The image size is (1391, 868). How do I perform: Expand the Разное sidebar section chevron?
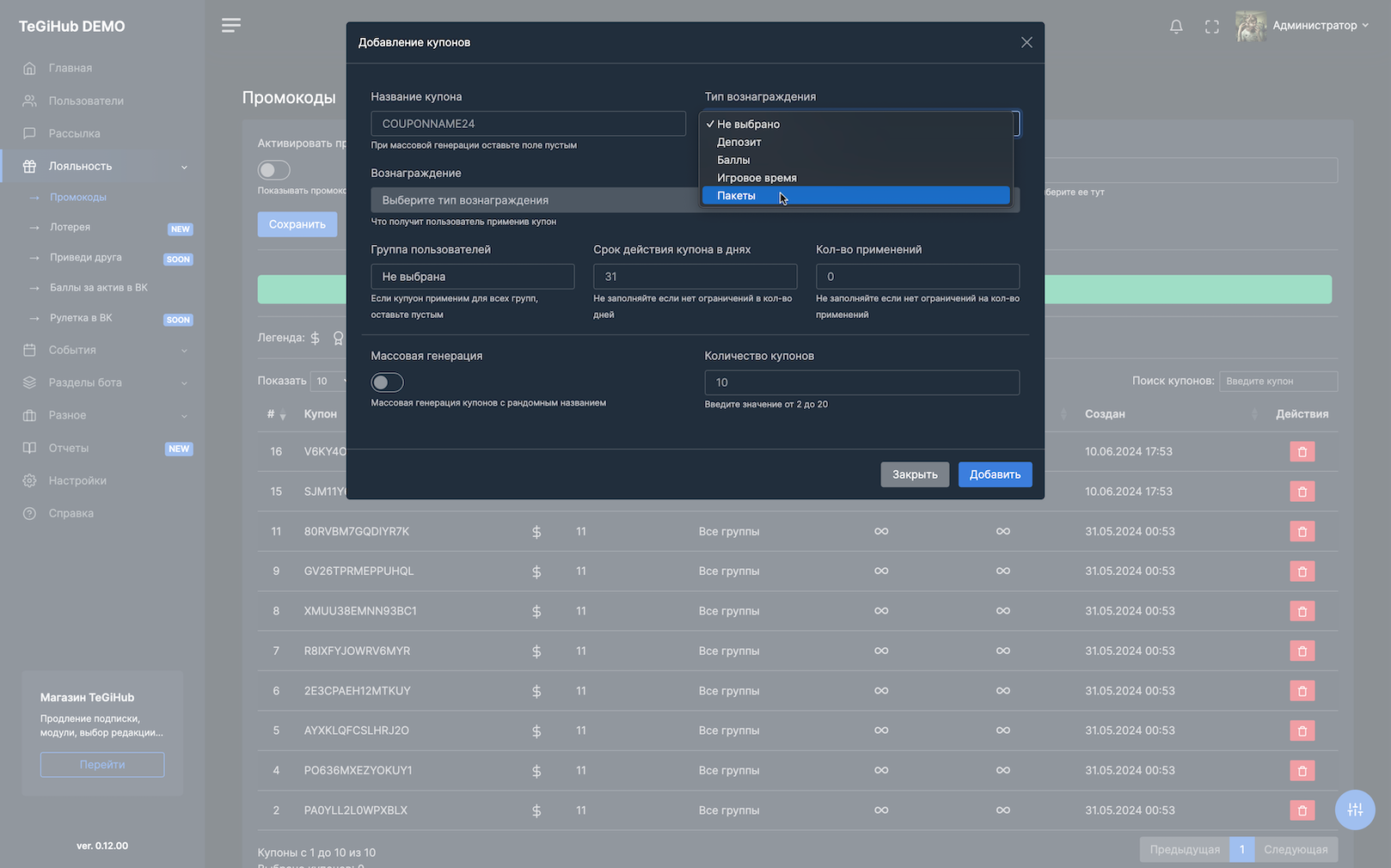point(184,416)
